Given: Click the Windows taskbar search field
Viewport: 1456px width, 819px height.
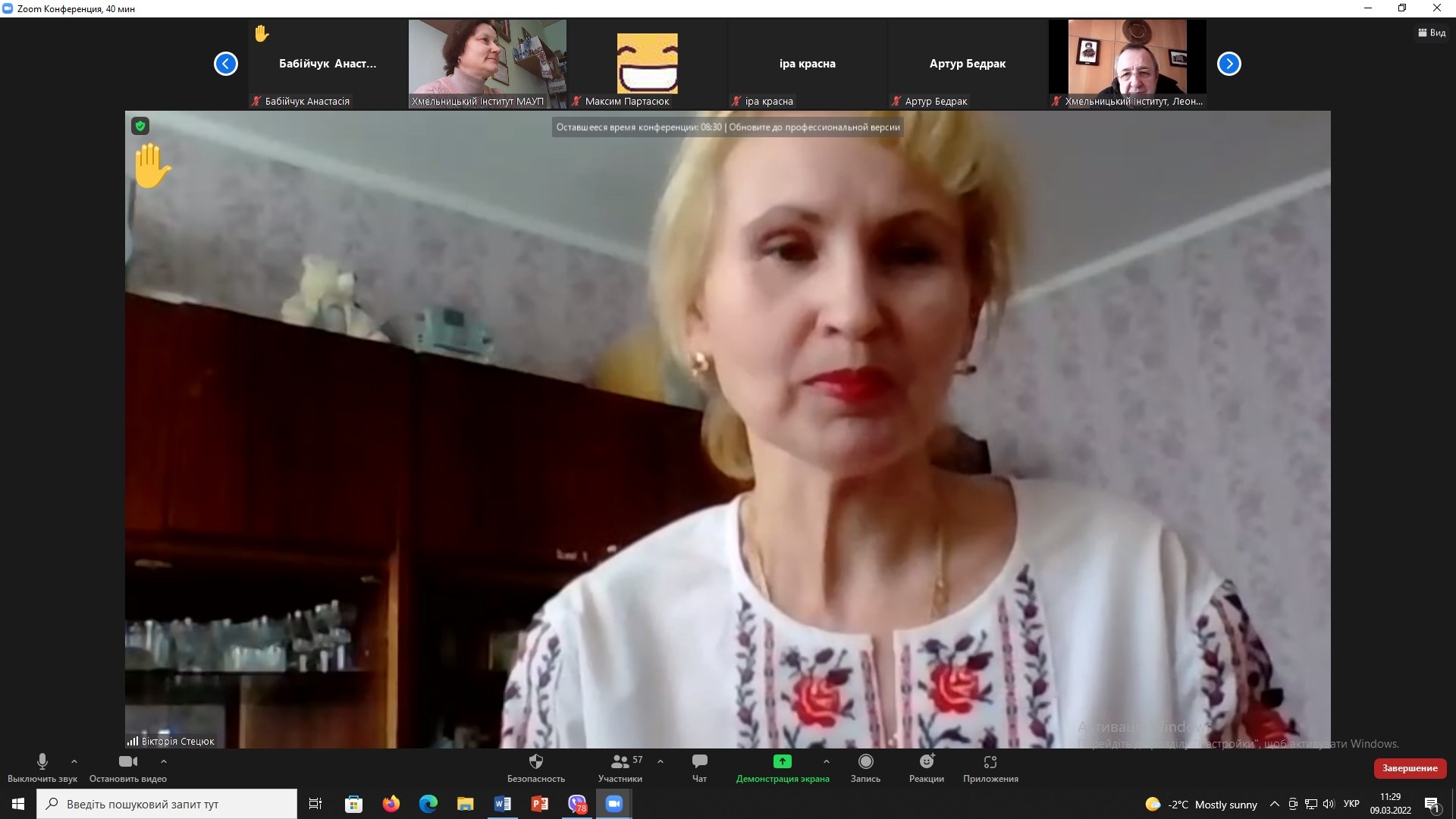Looking at the screenshot, I should click(x=167, y=804).
